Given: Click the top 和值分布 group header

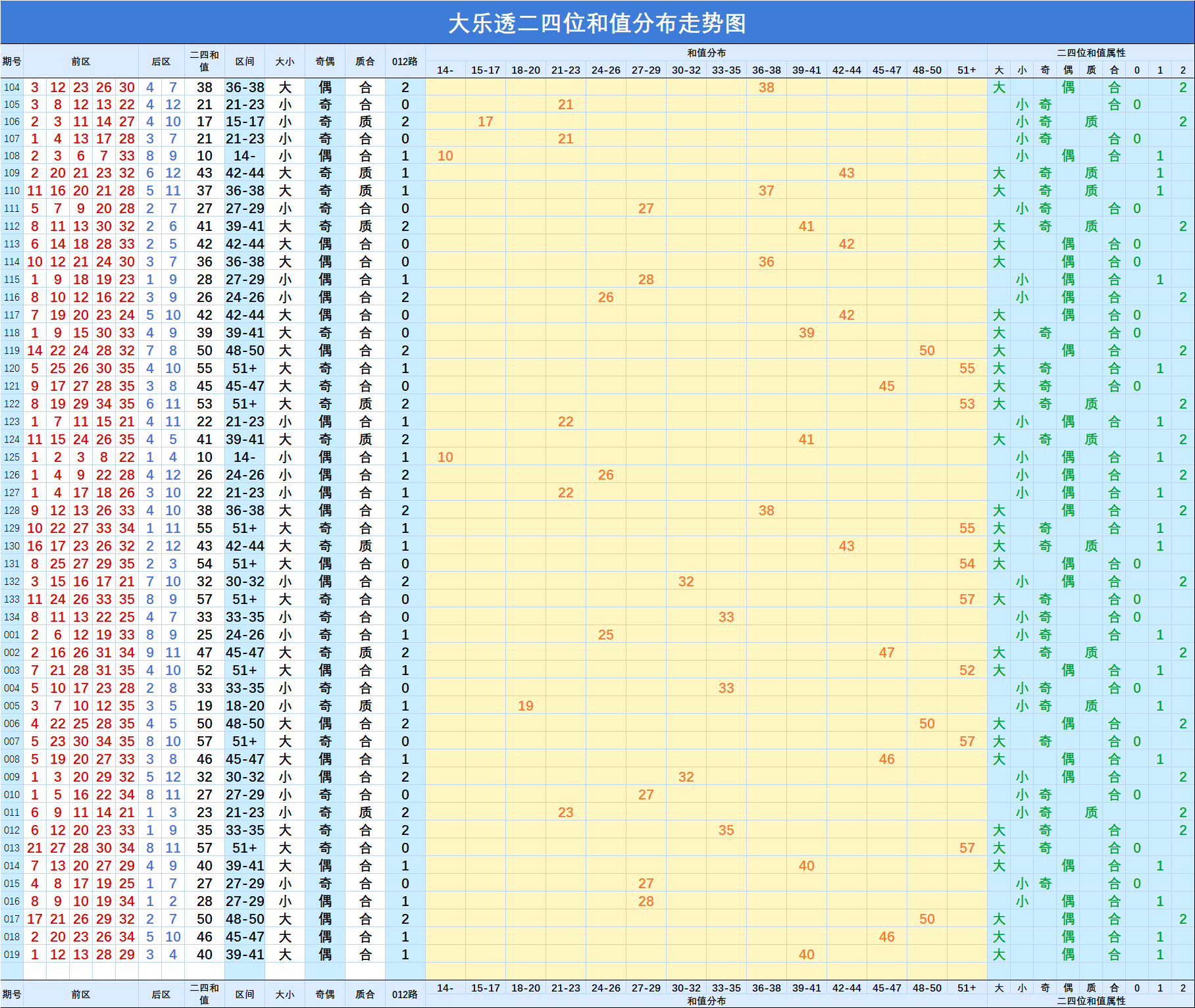Looking at the screenshot, I should 707,53.
